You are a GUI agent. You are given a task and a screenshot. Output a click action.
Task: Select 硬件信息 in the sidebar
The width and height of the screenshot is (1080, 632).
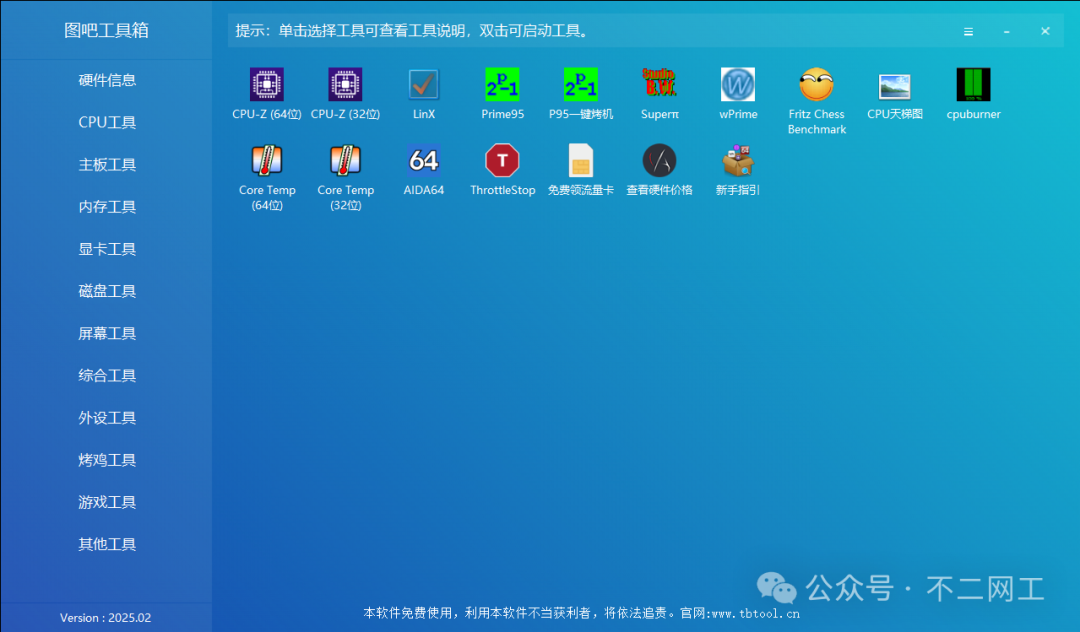[x=106, y=80]
